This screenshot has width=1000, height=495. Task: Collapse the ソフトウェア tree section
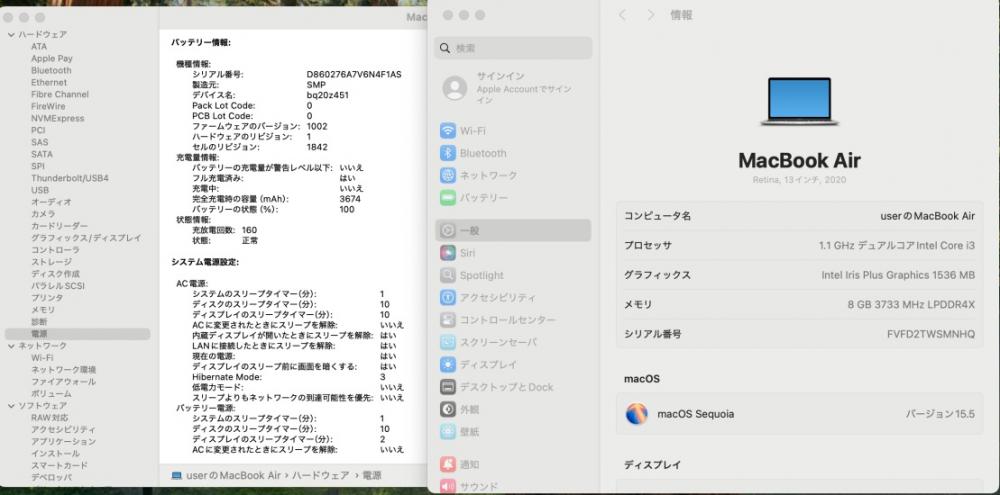11,406
